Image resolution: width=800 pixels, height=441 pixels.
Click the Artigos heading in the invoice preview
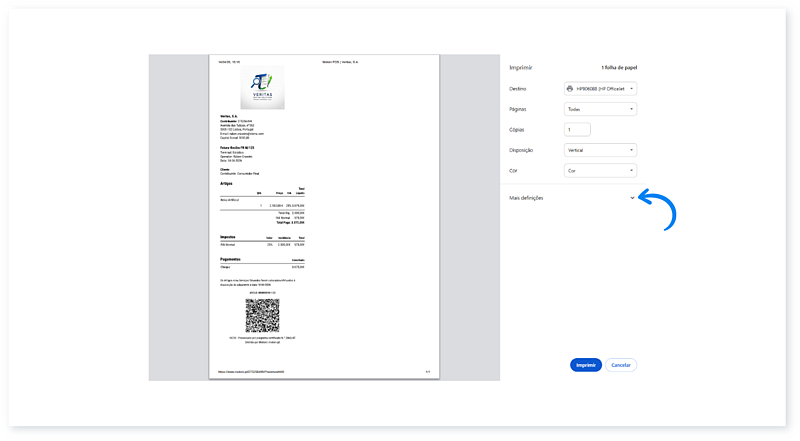[226, 183]
